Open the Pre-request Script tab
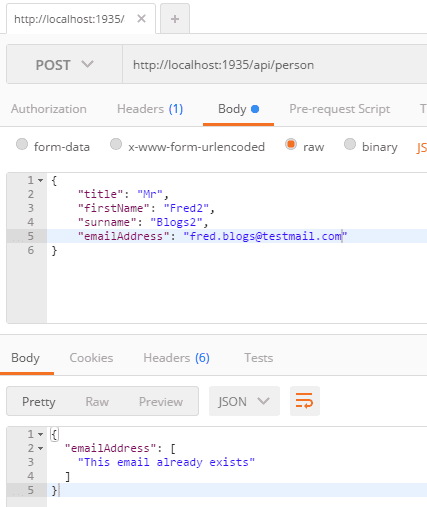The image size is (427, 507). pyautogui.click(x=340, y=109)
